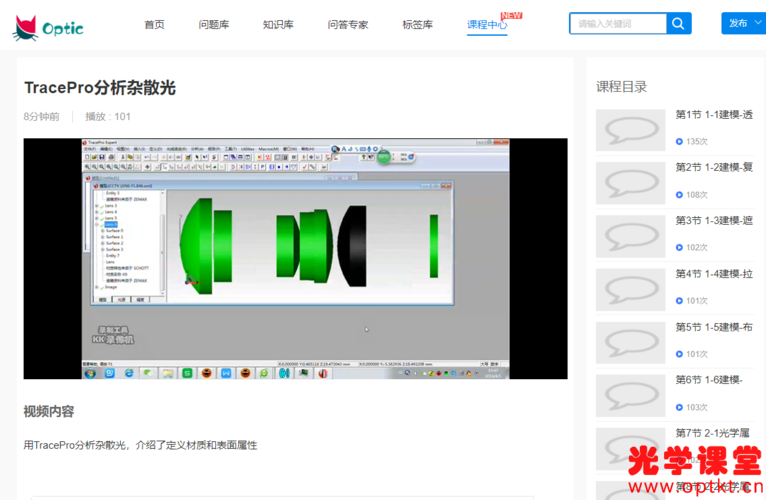The image size is (766, 500).
Task: Click the play icon beside 103次
Action: [x=679, y=408]
